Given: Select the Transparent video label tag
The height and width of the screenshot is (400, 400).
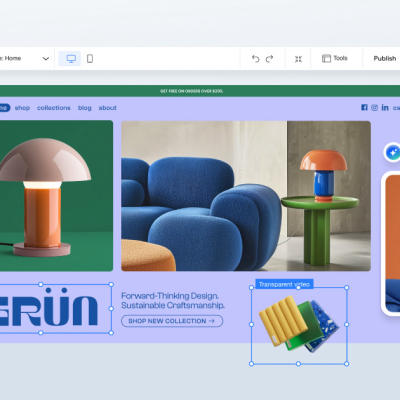Looking at the screenshot, I should pyautogui.click(x=284, y=284).
